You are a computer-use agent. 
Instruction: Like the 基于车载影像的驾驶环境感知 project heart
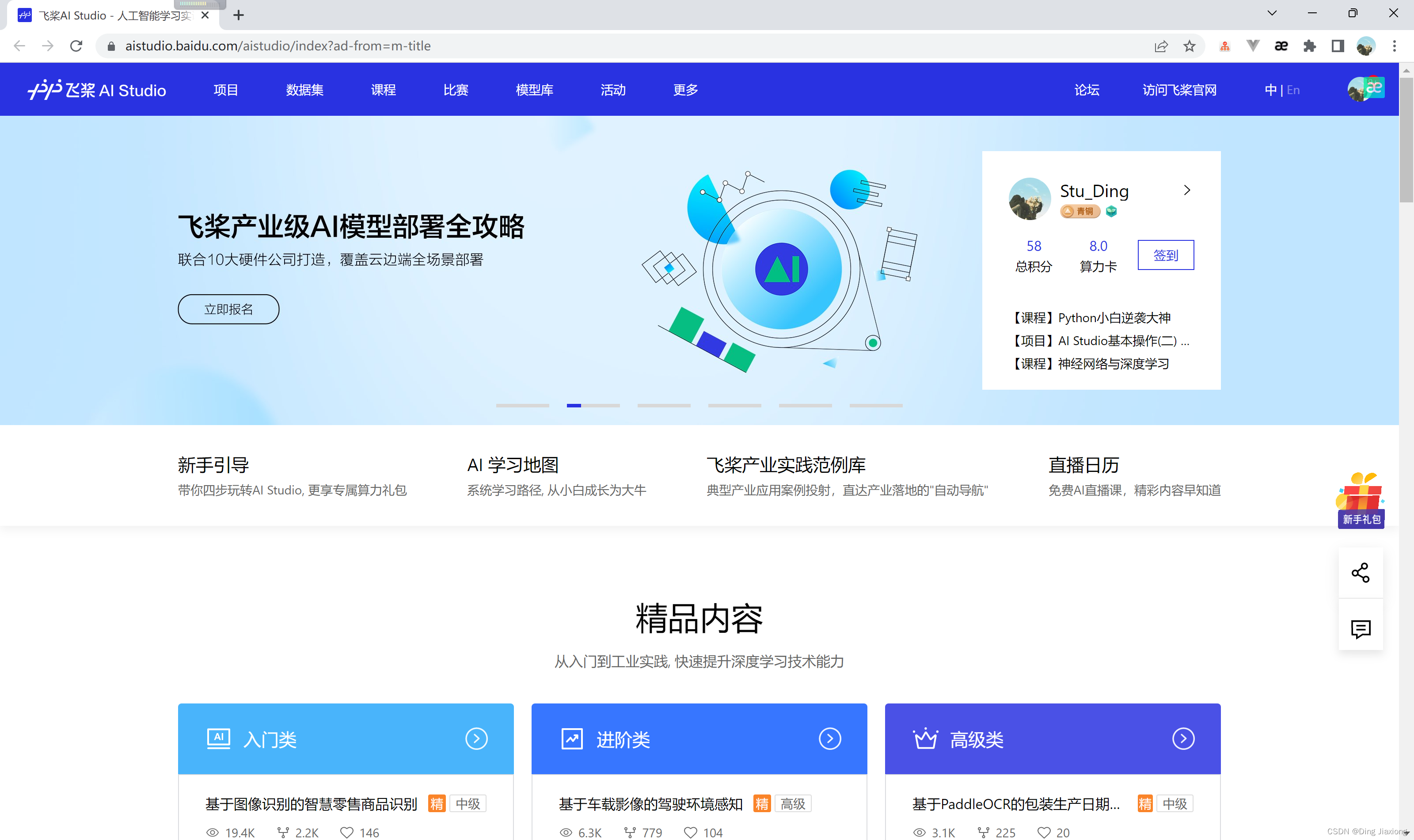[691, 832]
